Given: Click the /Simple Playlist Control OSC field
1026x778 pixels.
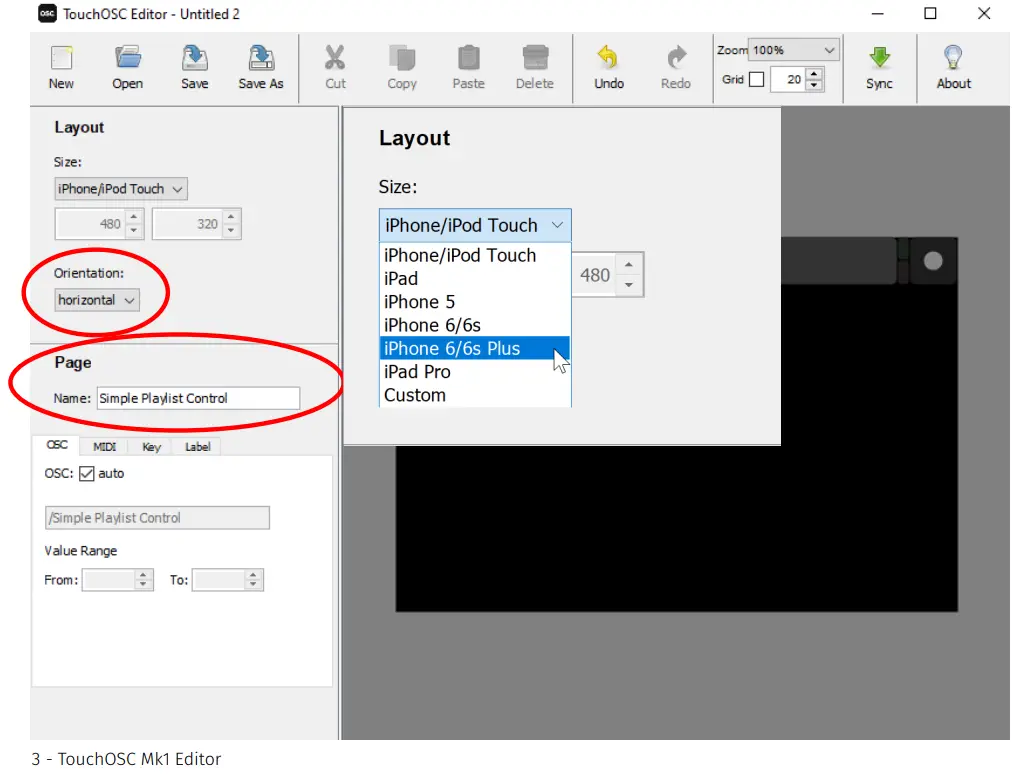Looking at the screenshot, I should (157, 518).
